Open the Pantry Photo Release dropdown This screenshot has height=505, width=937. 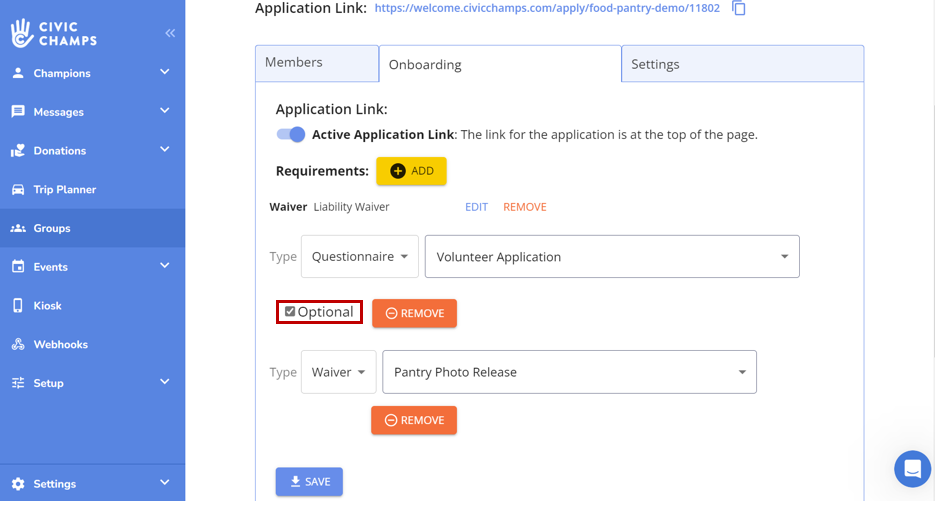[568, 372]
